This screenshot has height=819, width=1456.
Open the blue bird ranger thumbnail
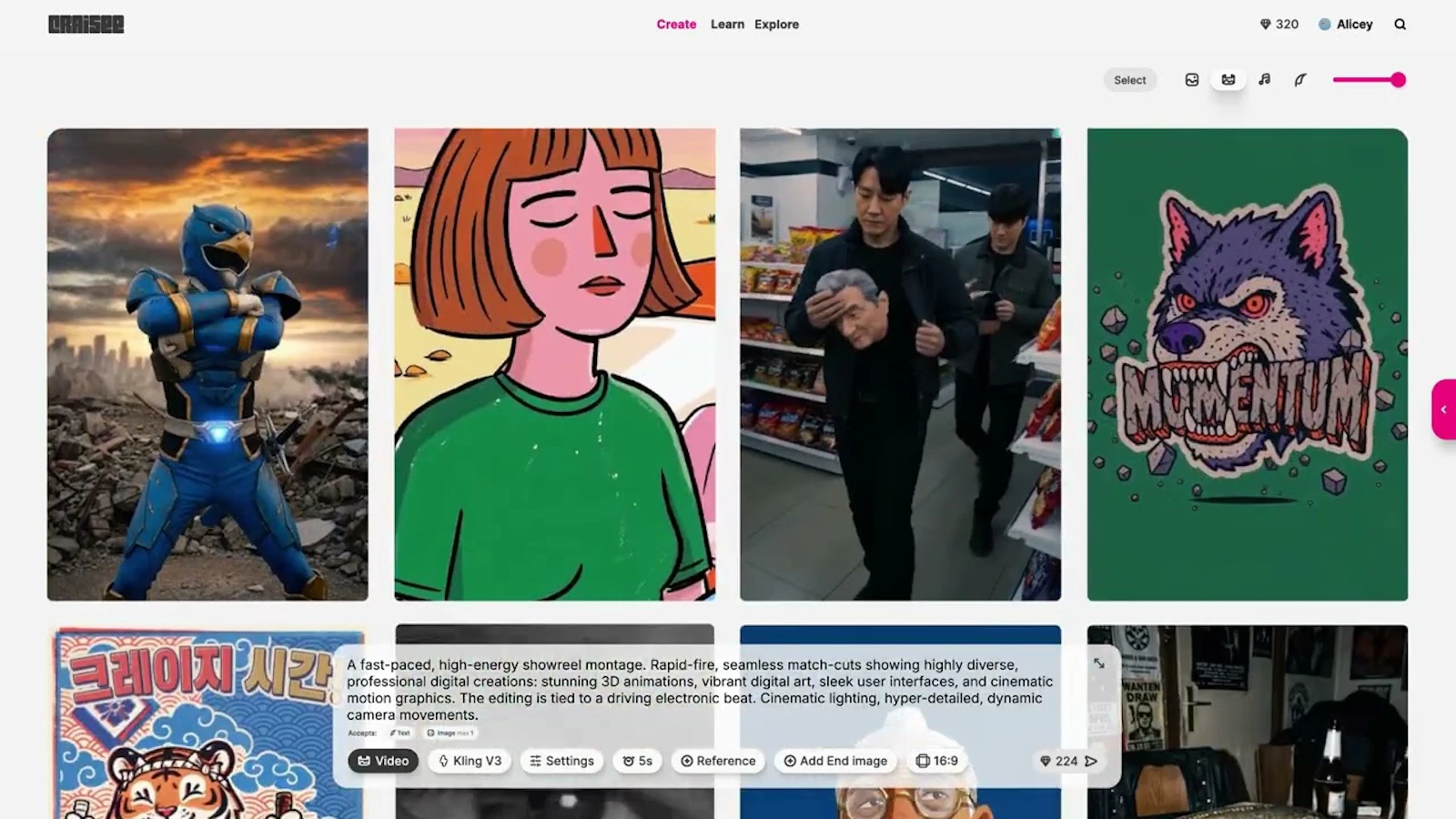tap(207, 364)
